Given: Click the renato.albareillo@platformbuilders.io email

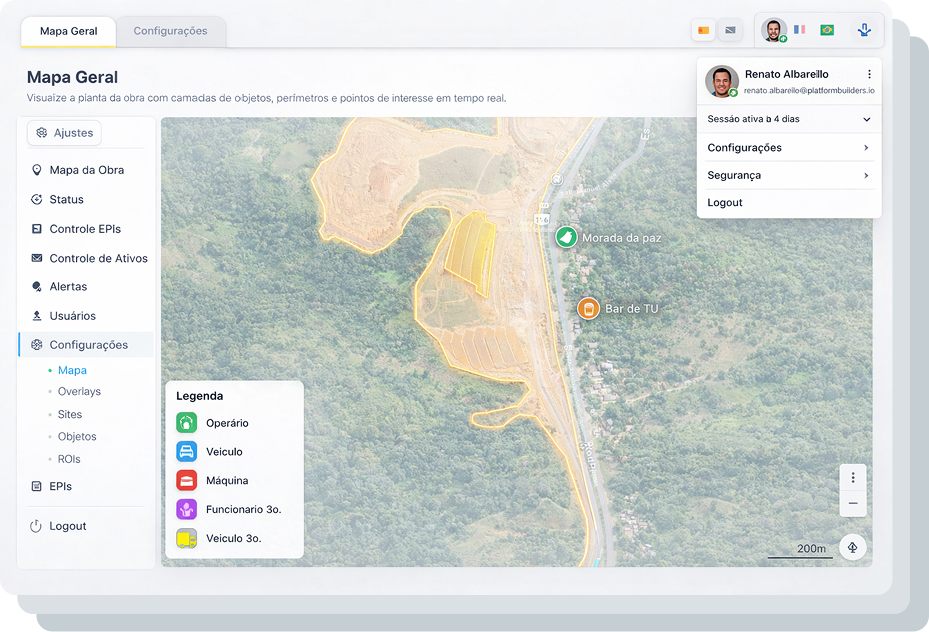Looking at the screenshot, I should [x=809, y=91].
